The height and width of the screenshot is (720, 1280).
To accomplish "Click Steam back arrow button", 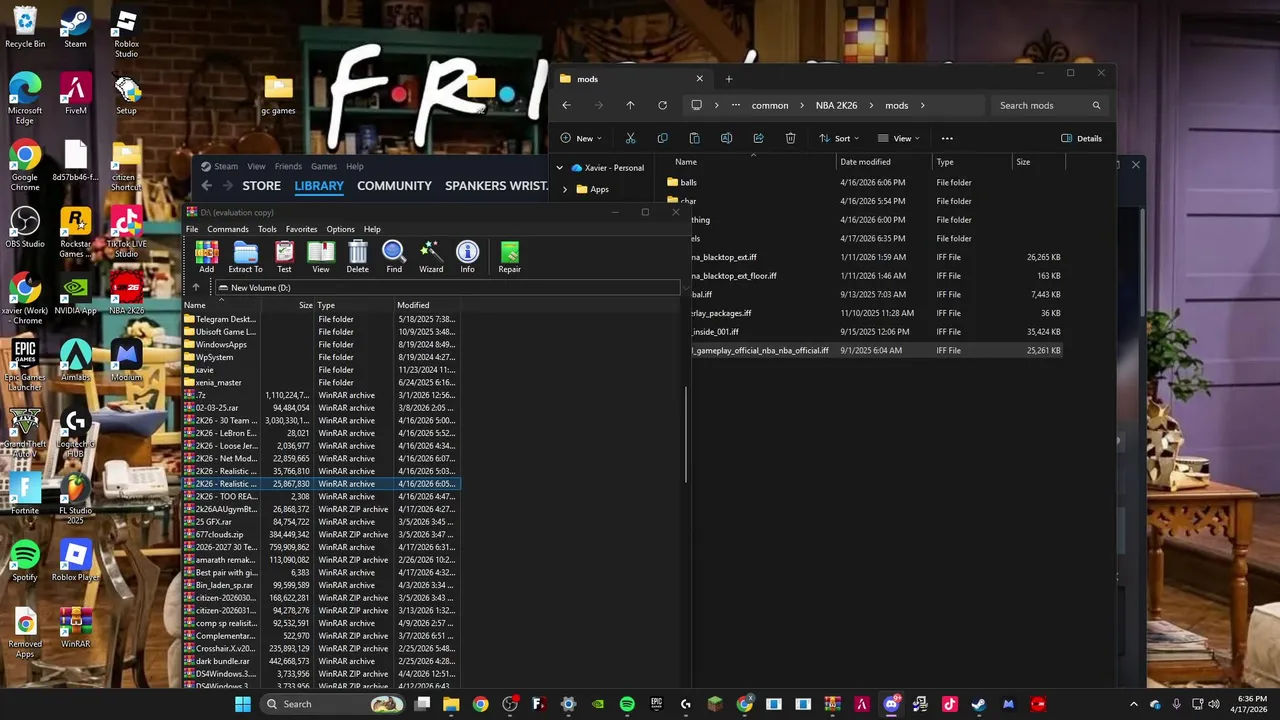I will pos(207,186).
